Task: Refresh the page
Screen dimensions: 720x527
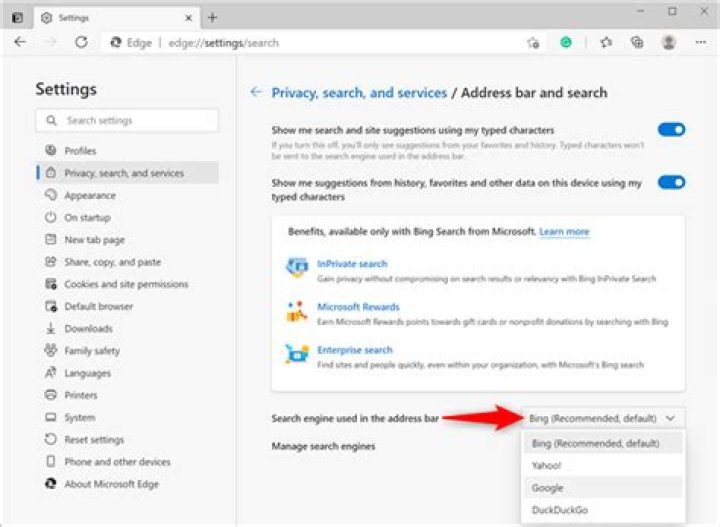Action: click(81, 42)
